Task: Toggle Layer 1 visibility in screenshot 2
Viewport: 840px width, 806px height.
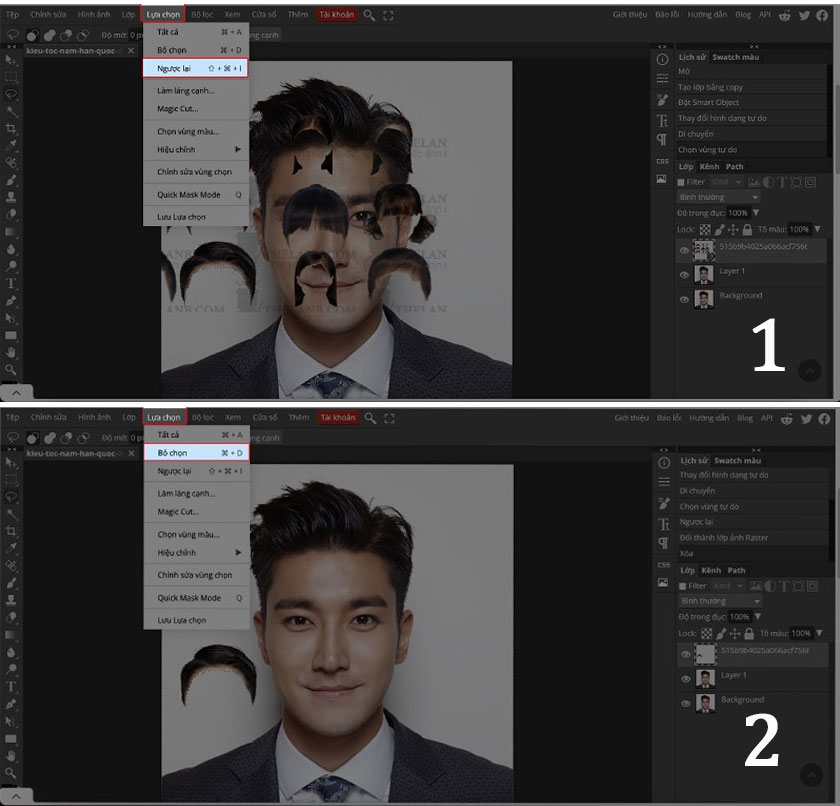Action: coord(685,679)
